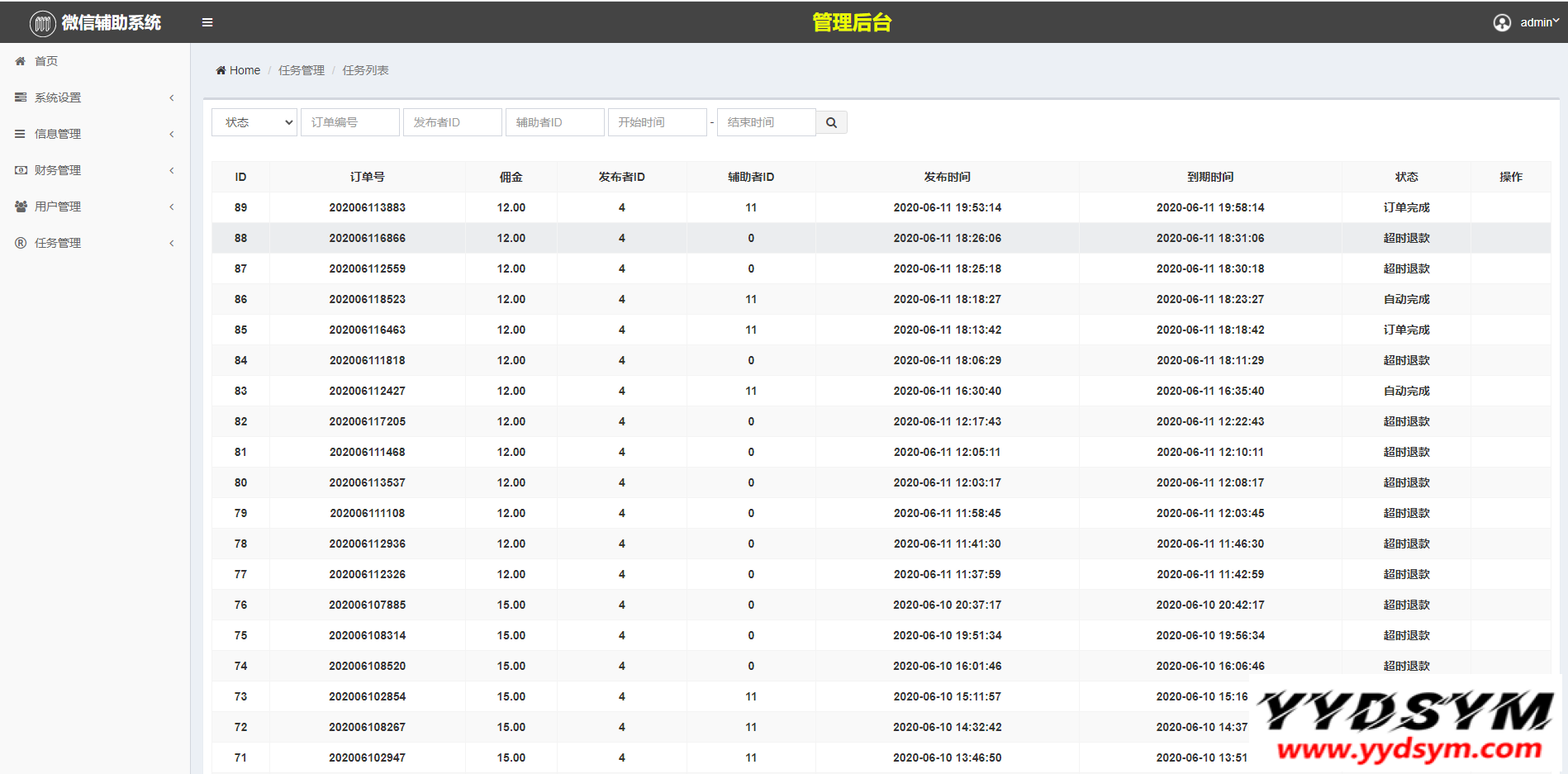Click the 任务管理 breadcrumb link
The image size is (1568, 774).
tap(302, 70)
